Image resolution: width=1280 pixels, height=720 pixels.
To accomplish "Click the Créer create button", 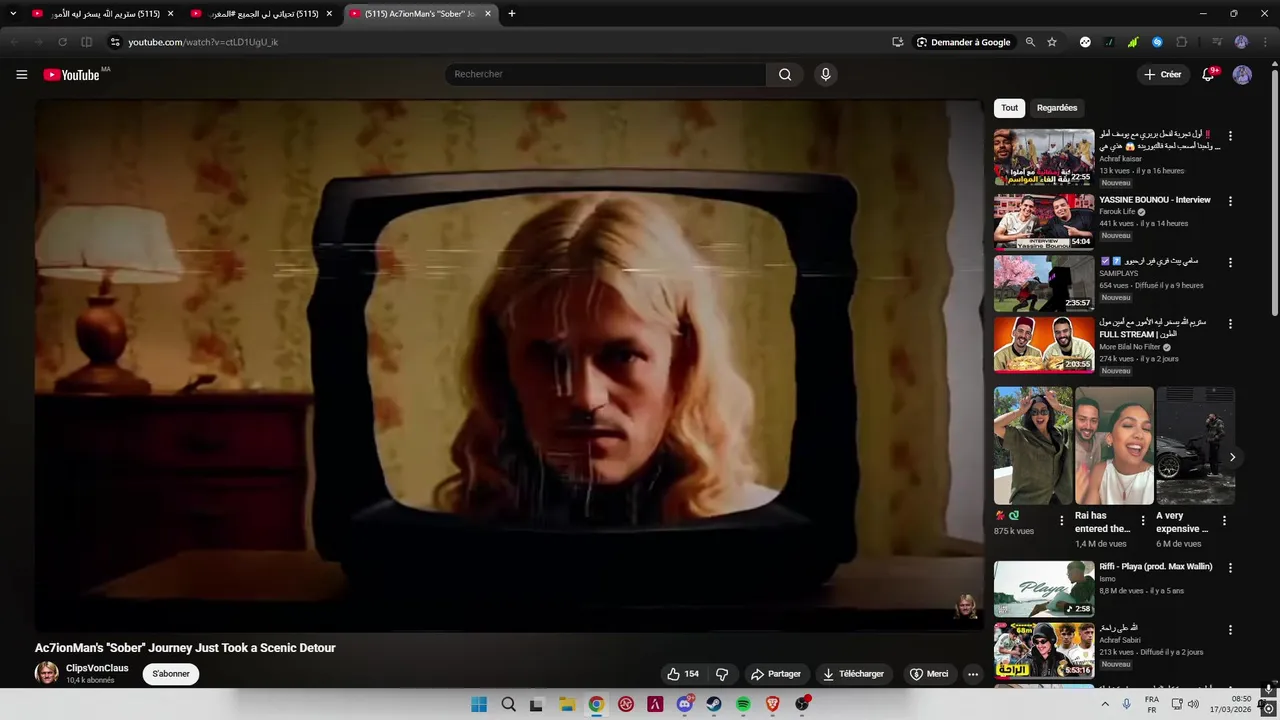I will [x=1163, y=75].
